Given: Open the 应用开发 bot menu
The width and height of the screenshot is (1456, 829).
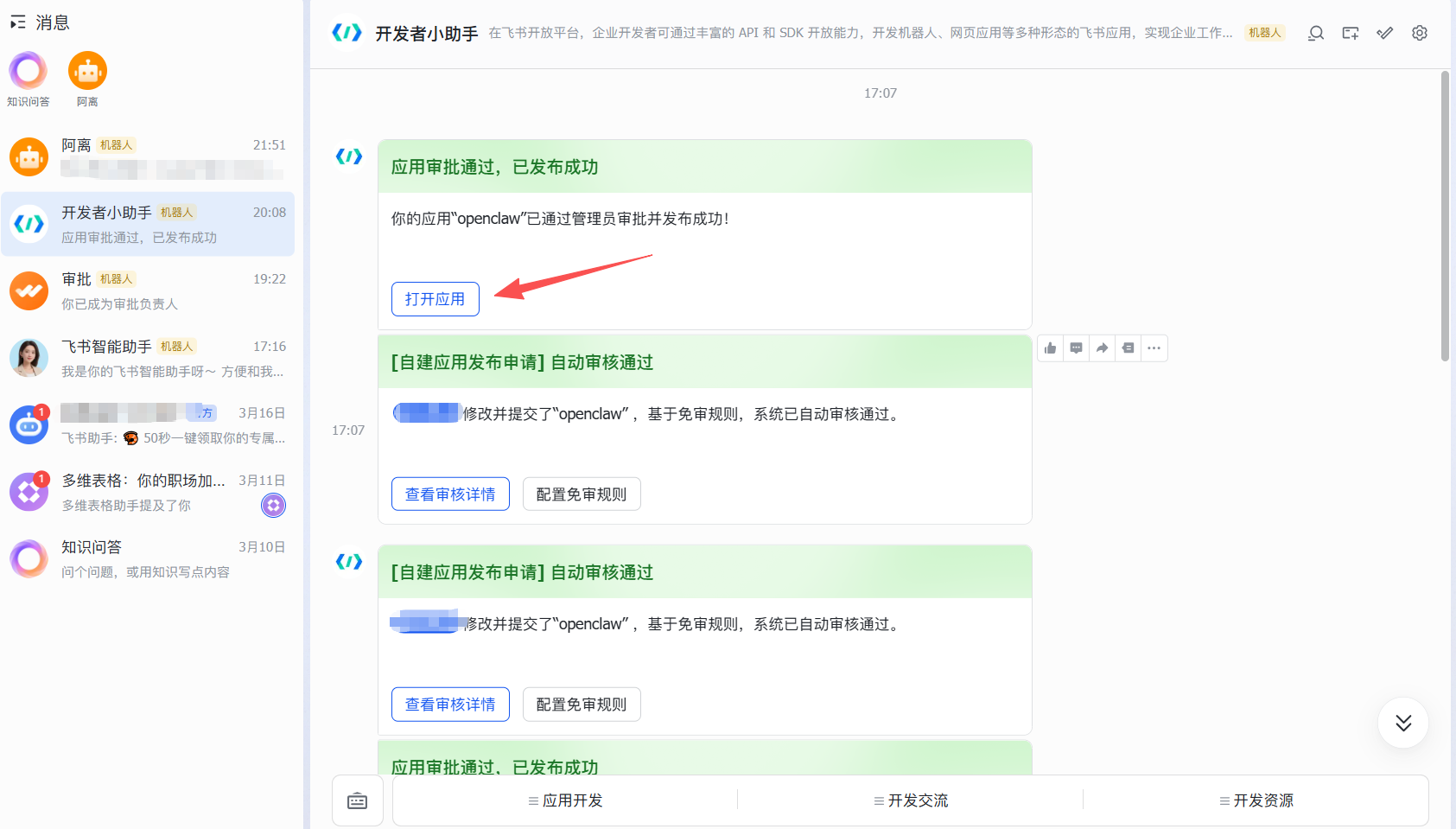Looking at the screenshot, I should coord(565,800).
